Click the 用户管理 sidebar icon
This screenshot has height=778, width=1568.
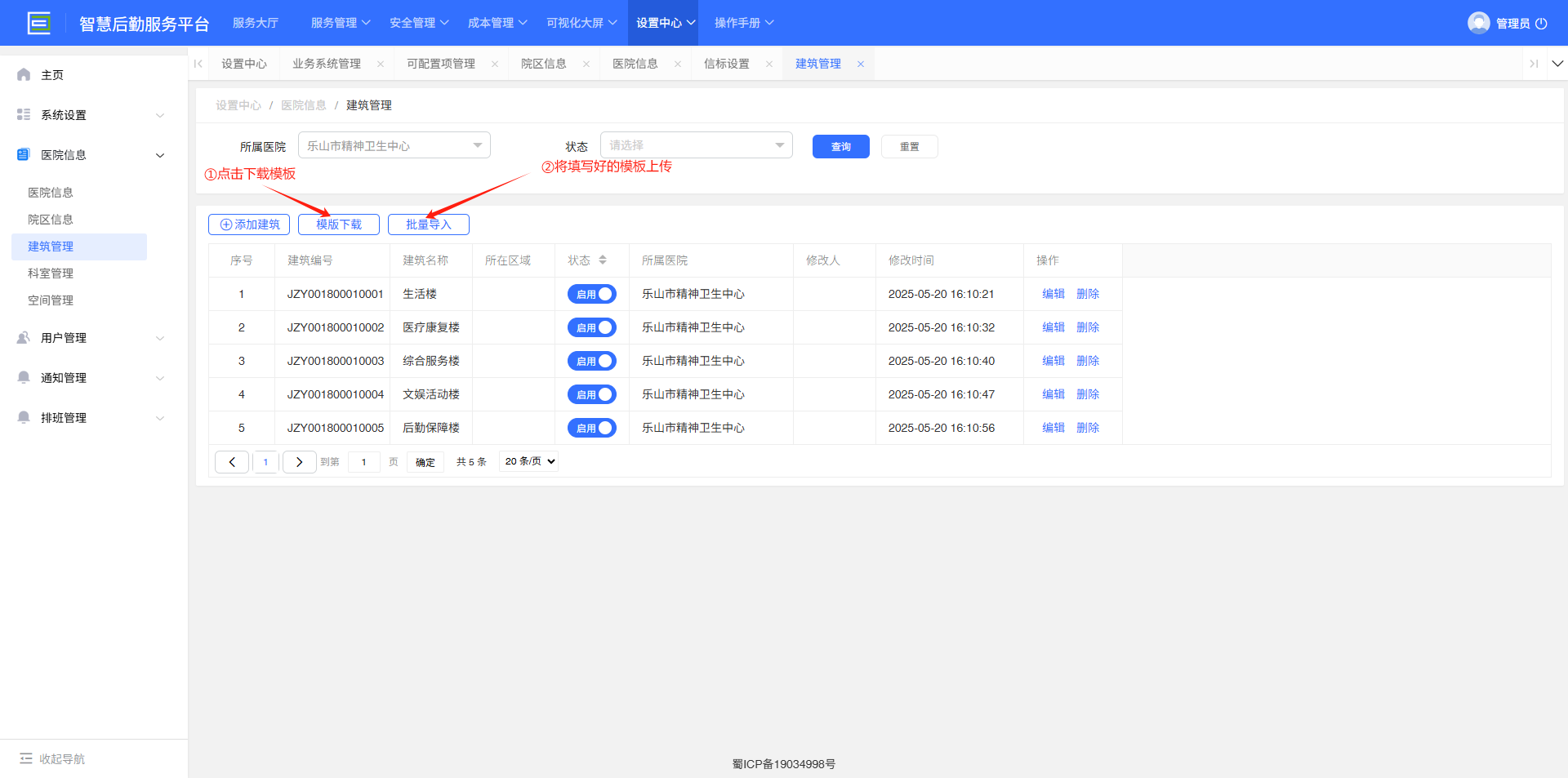click(24, 337)
